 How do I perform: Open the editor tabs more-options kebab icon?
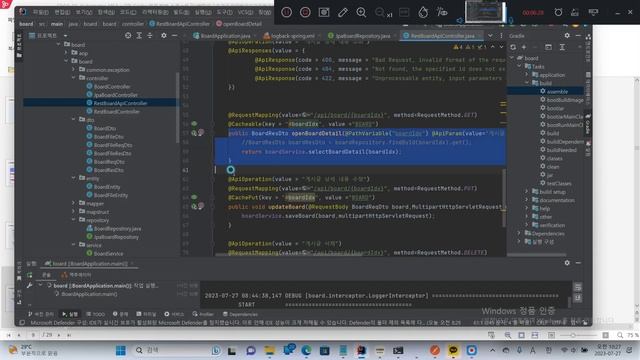(501, 36)
